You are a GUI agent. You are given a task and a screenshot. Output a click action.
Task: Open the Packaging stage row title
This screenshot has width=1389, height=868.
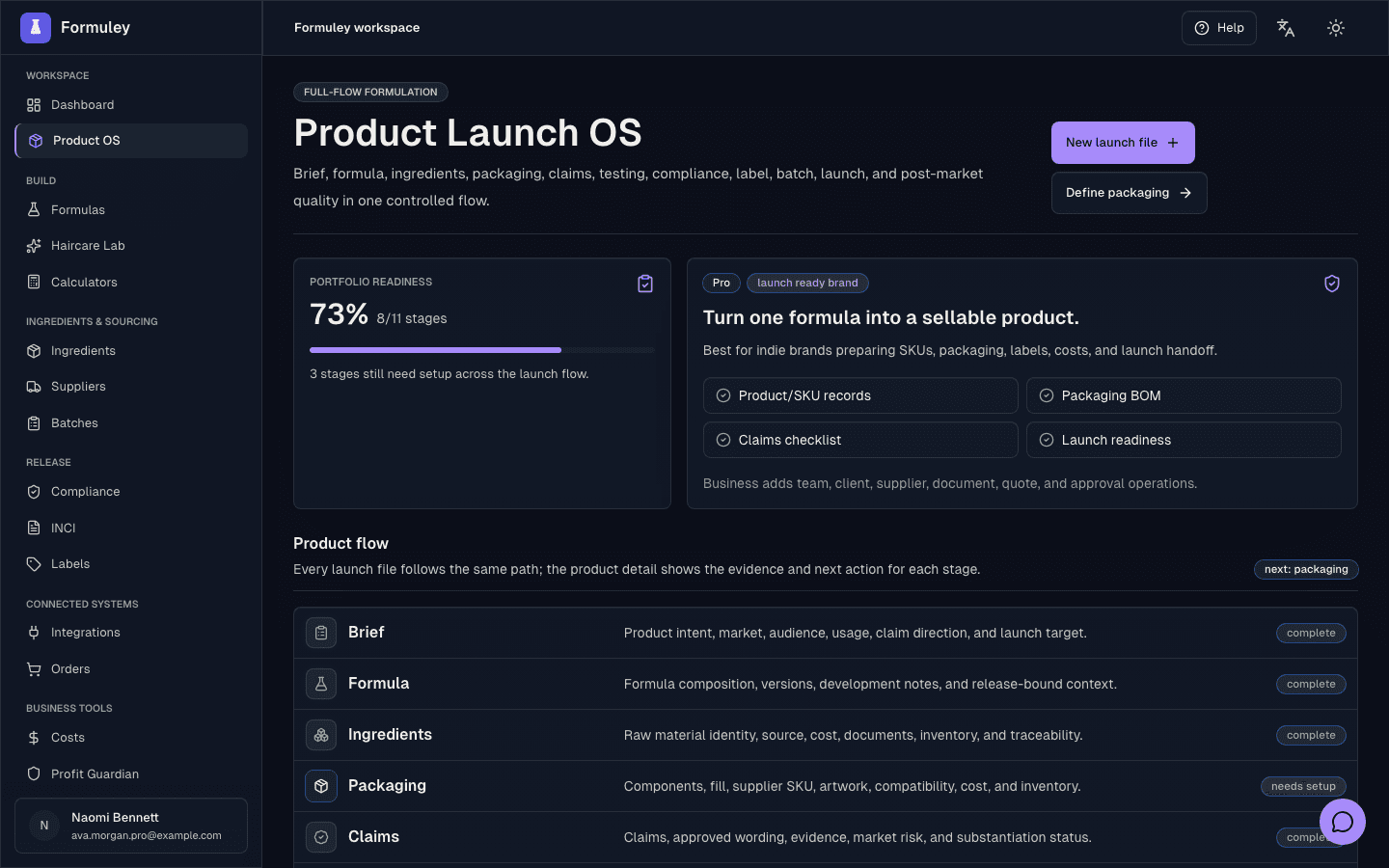(387, 786)
